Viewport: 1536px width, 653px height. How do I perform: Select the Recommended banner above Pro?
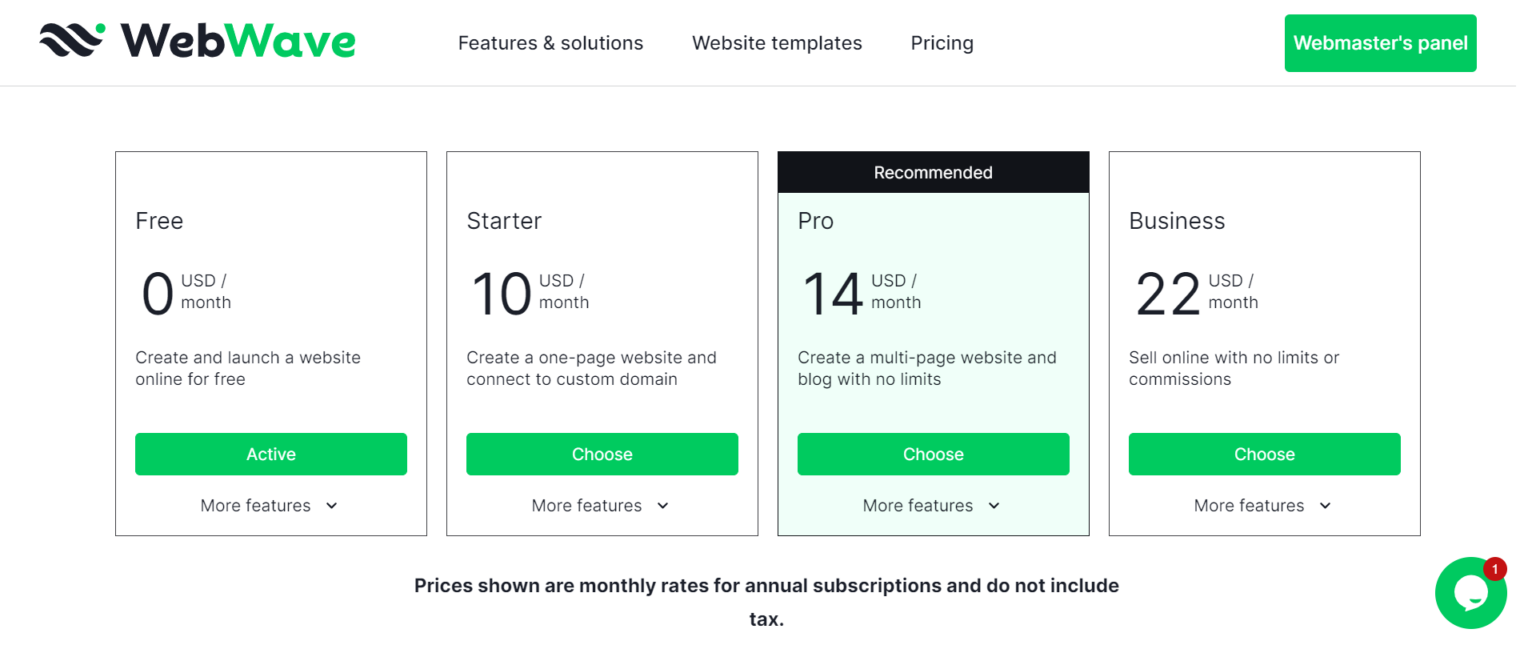point(933,171)
